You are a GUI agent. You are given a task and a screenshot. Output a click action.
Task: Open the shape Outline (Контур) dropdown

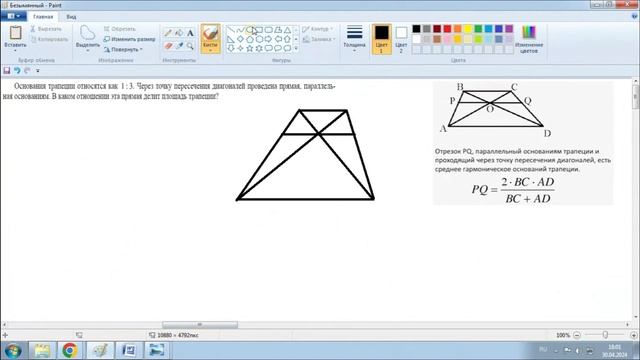click(318, 29)
